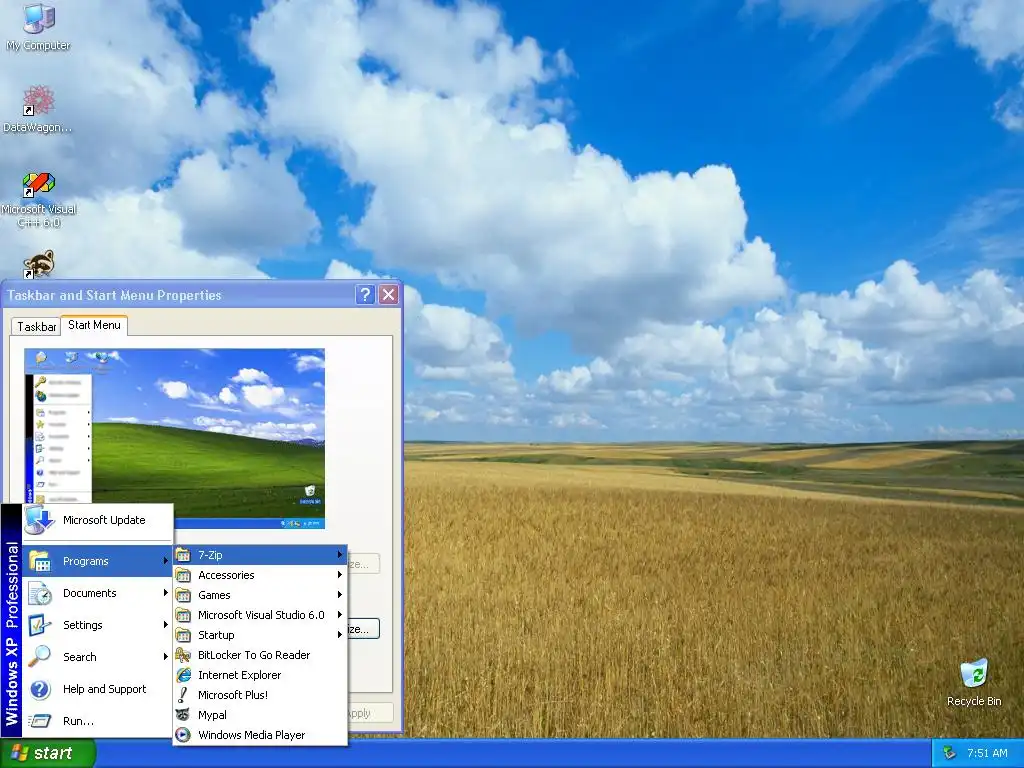Screen dimensions: 1024x768
Task: Click the Start button
Action: 48,754
